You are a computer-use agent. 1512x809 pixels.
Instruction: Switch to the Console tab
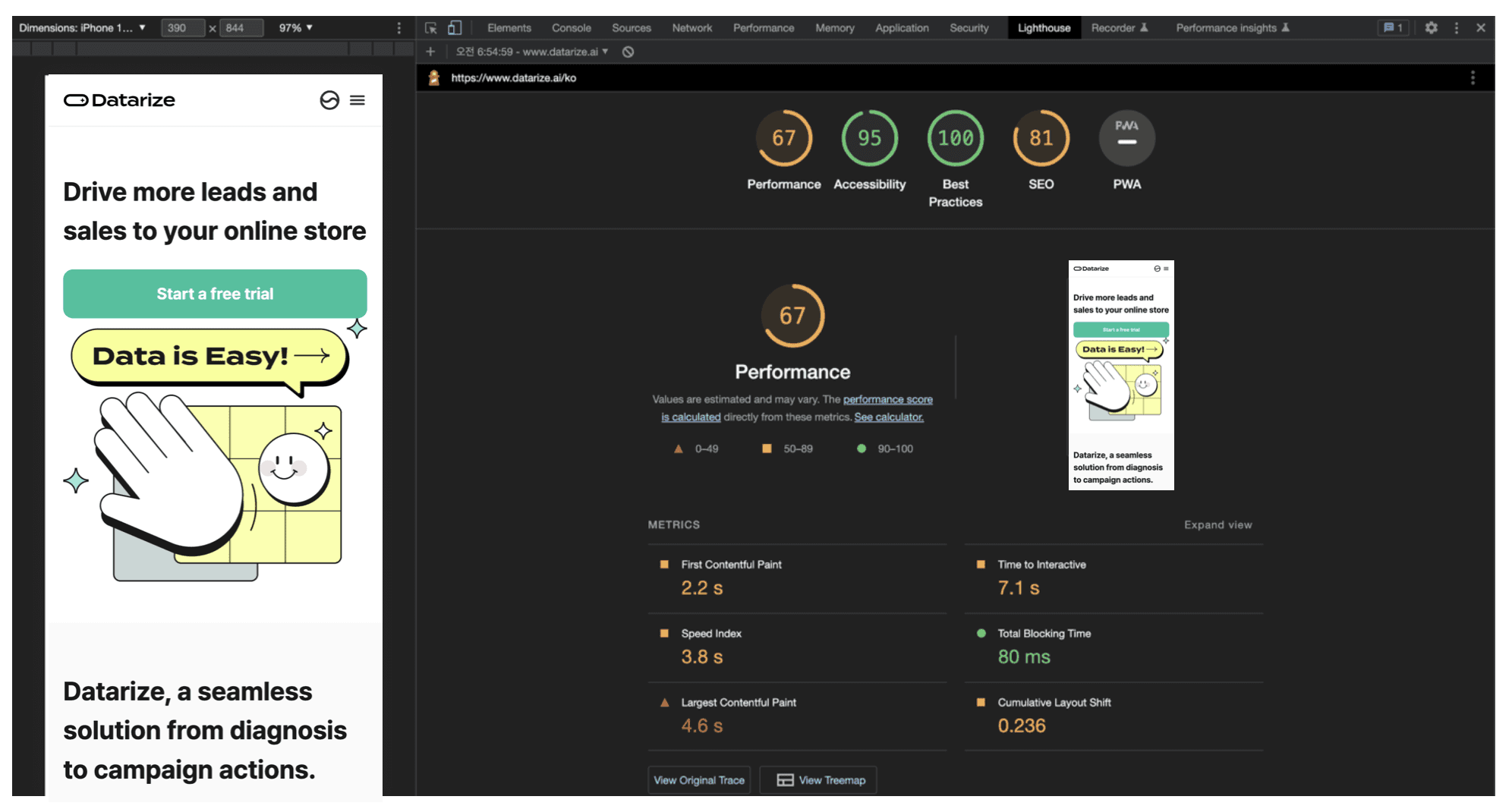pos(571,28)
